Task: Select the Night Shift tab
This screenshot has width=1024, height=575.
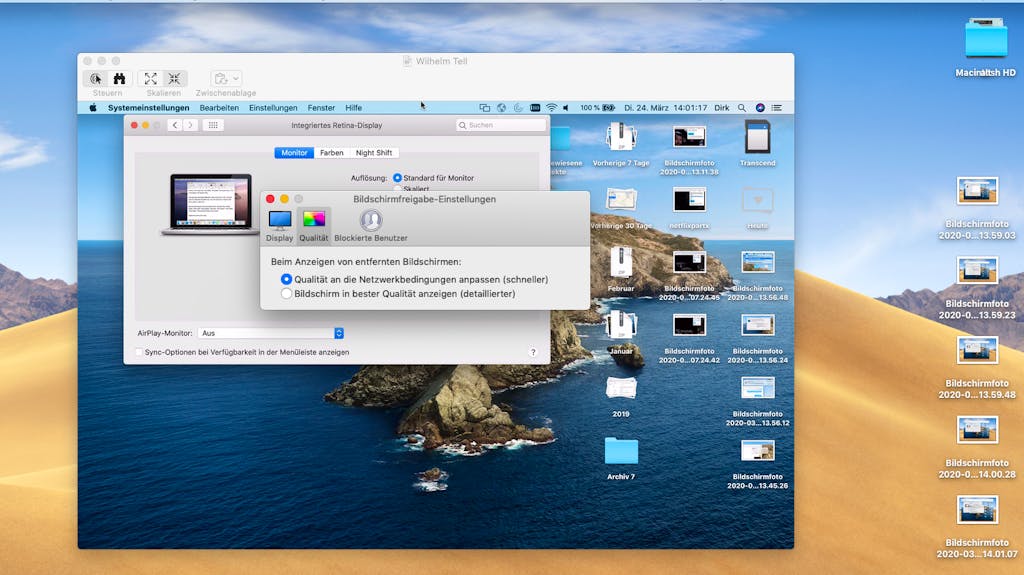Action: pyautogui.click(x=374, y=153)
